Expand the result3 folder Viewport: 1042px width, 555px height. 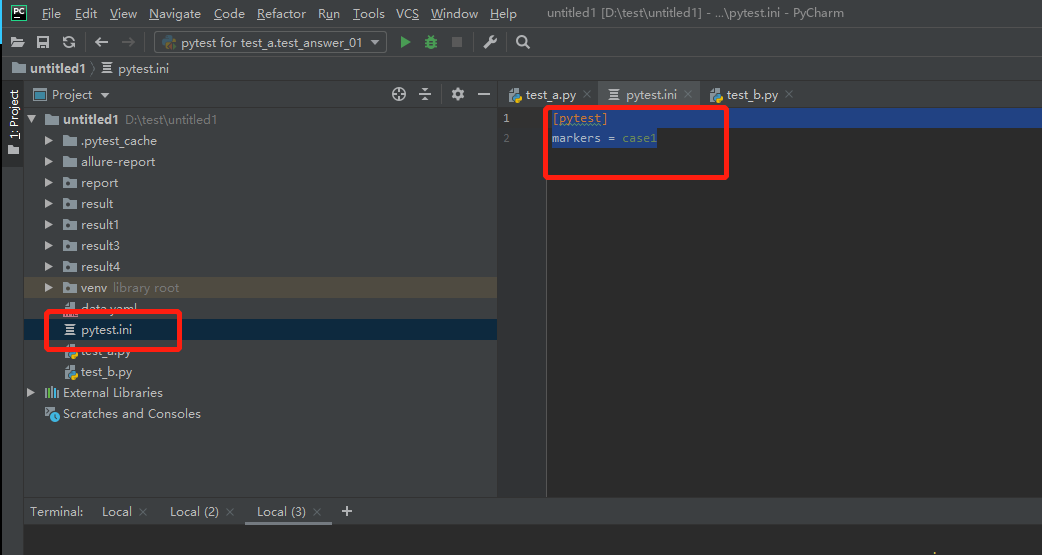(49, 246)
